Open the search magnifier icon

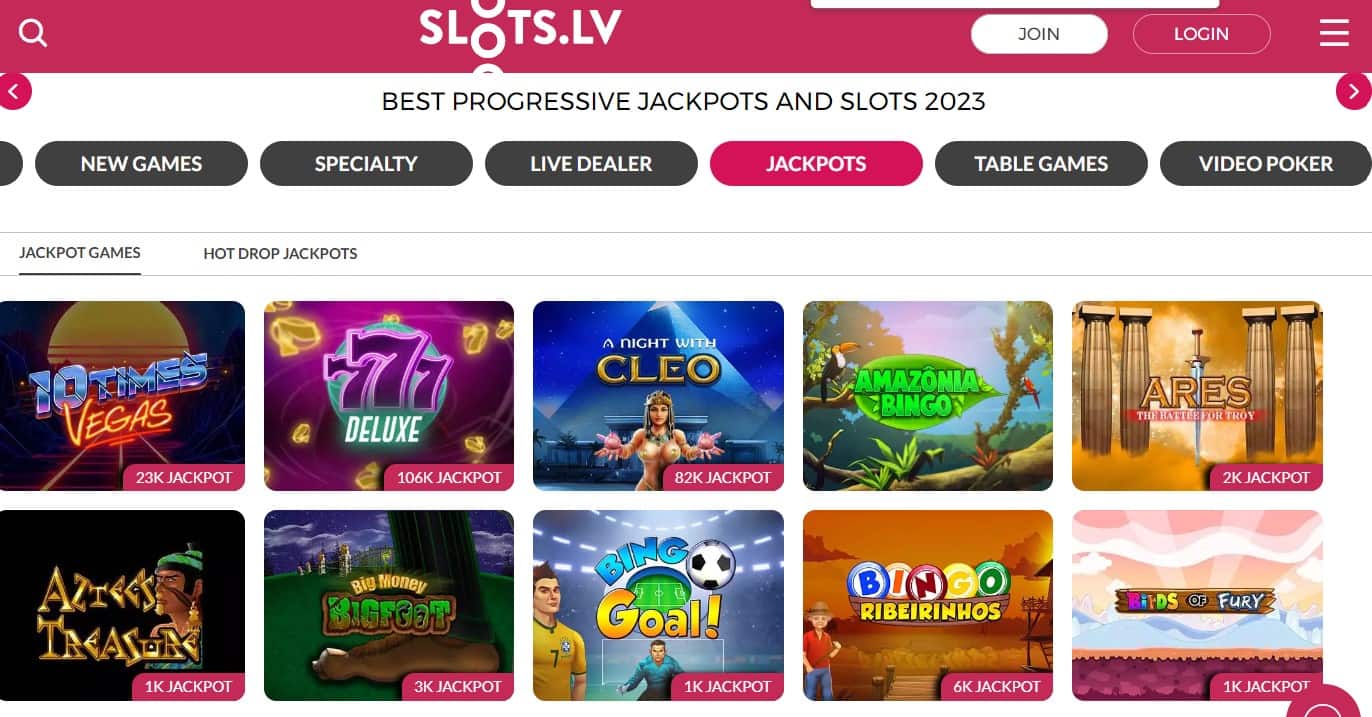point(33,33)
